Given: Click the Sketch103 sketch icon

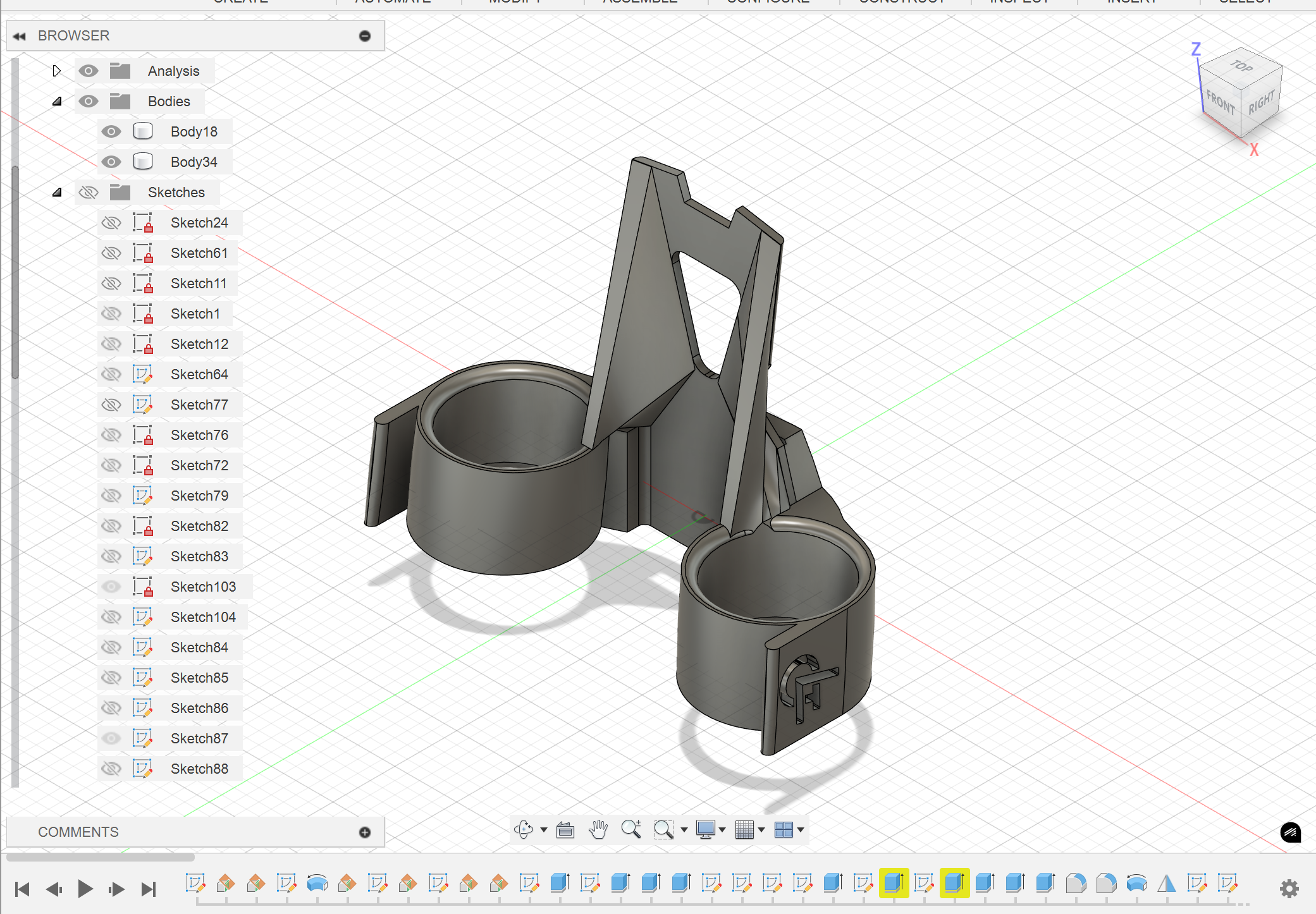Looking at the screenshot, I should click(x=143, y=587).
